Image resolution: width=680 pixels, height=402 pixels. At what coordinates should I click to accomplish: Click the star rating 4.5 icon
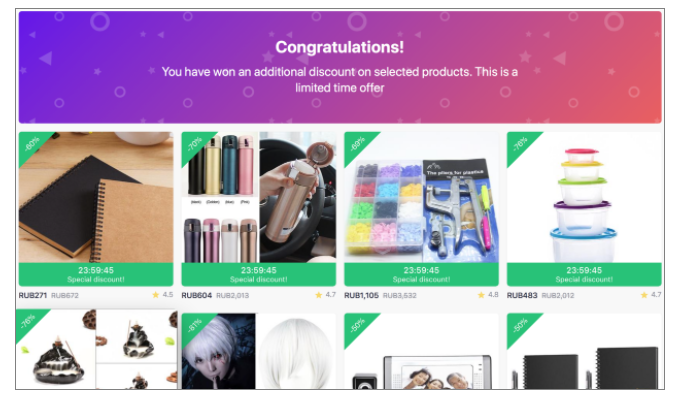pyautogui.click(x=155, y=295)
